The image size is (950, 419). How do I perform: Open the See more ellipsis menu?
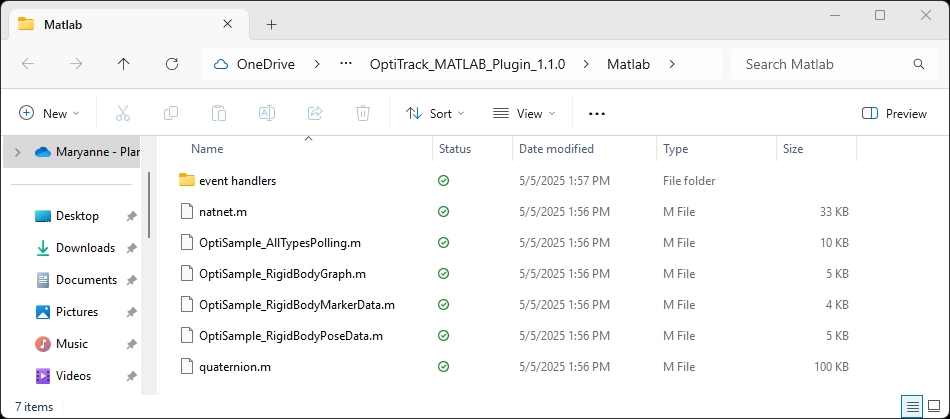click(x=597, y=114)
